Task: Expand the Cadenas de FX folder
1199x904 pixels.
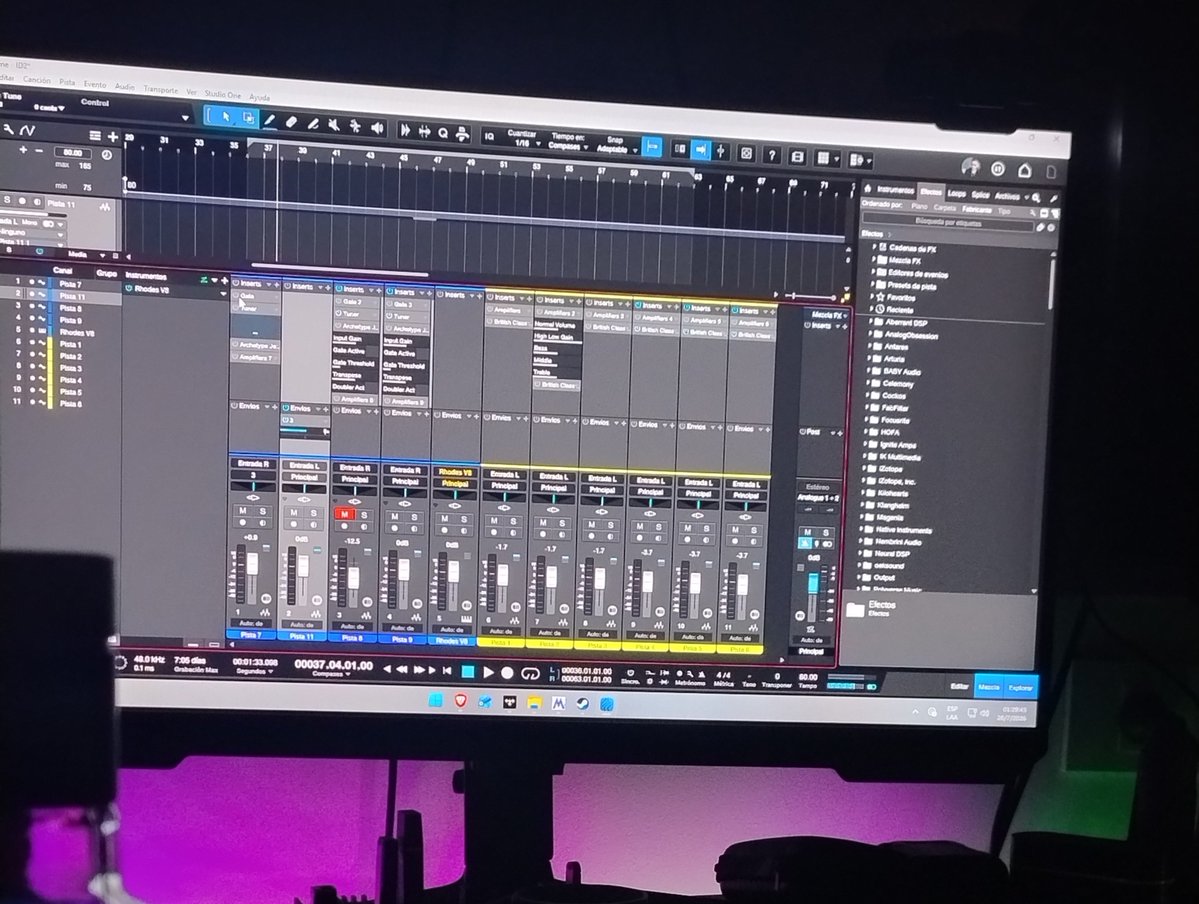Action: point(874,247)
